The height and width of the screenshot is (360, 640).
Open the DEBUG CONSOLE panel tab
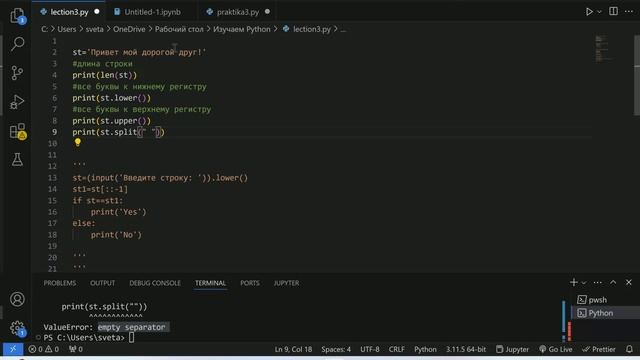point(155,283)
